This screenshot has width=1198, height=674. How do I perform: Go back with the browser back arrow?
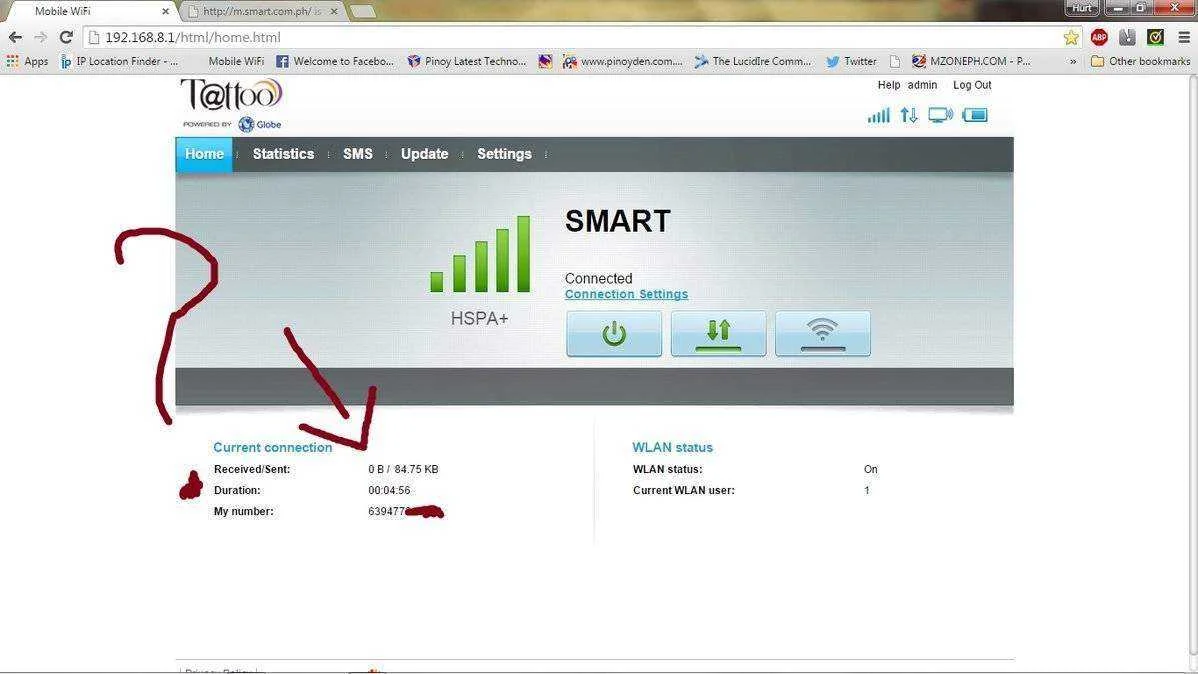[15, 37]
